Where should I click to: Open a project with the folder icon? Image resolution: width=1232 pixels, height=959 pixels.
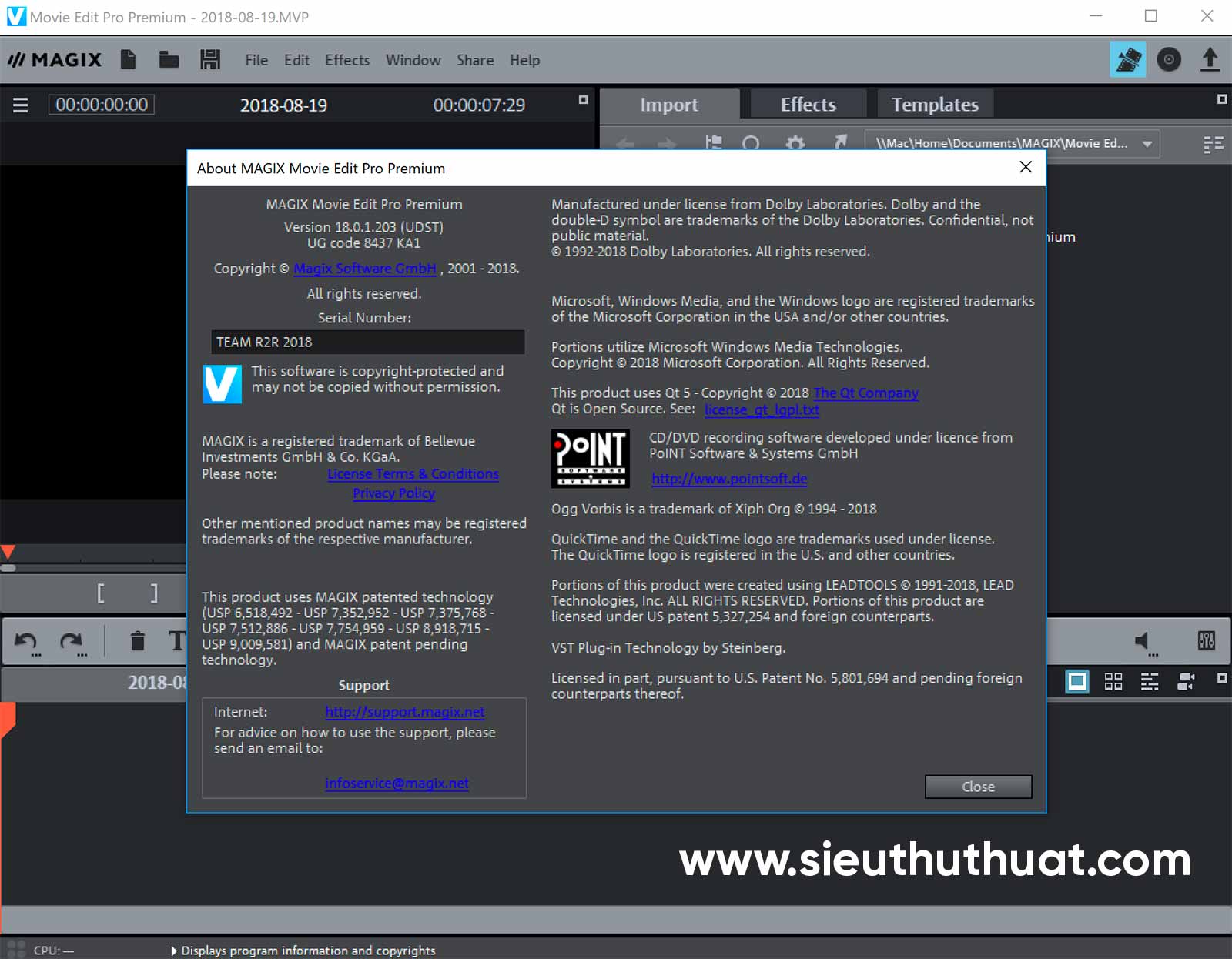click(169, 59)
